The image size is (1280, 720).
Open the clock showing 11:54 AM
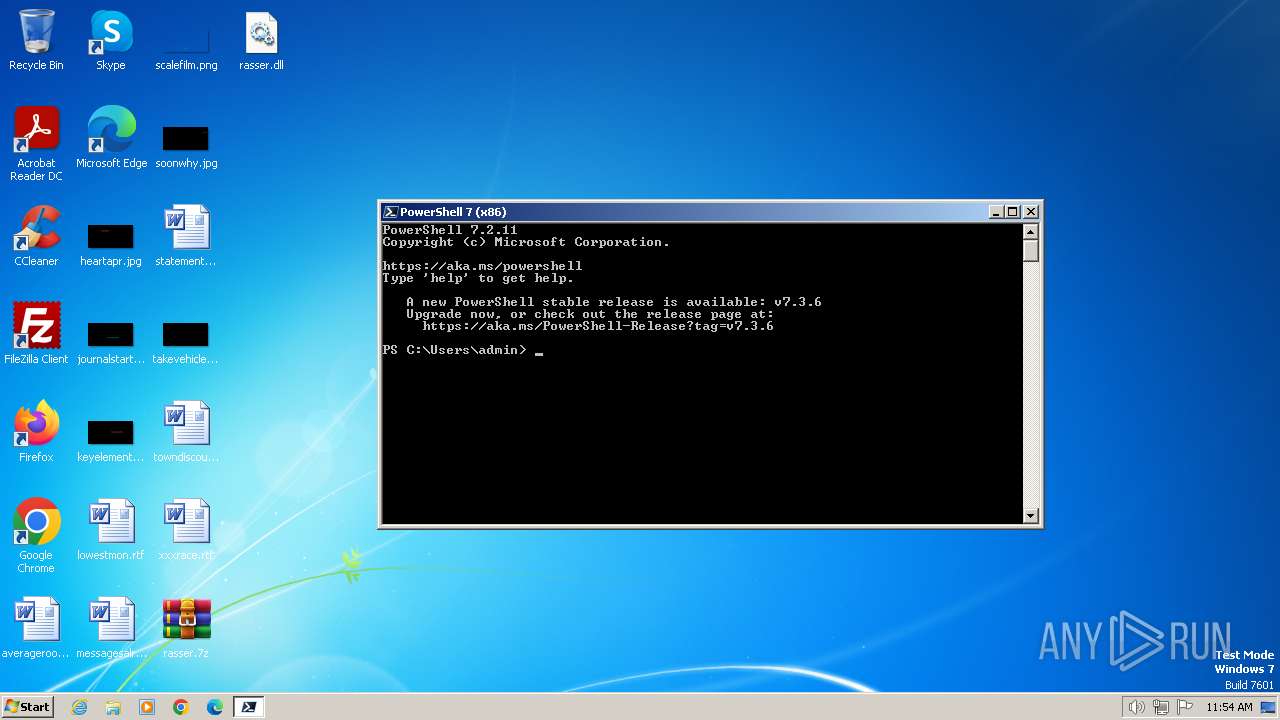coord(1229,707)
